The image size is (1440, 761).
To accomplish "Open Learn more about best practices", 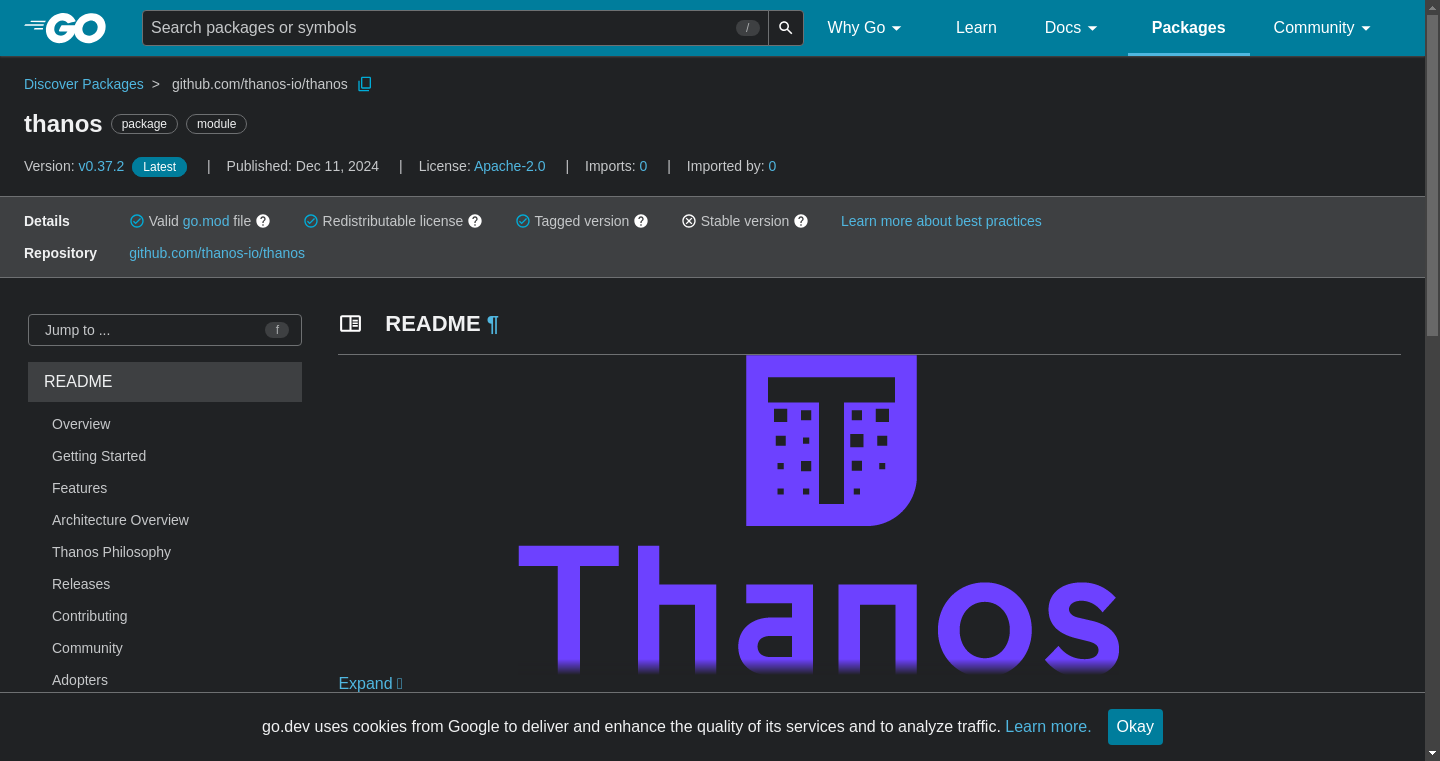I will pos(941,221).
